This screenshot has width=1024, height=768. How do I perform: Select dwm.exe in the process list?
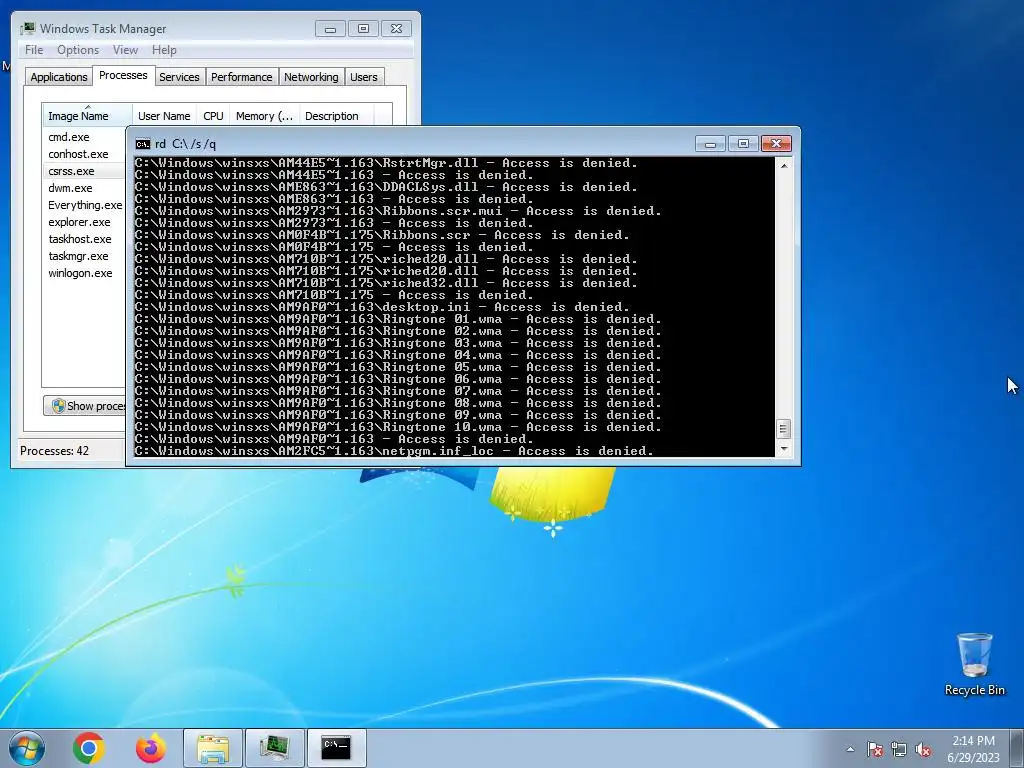pos(70,188)
